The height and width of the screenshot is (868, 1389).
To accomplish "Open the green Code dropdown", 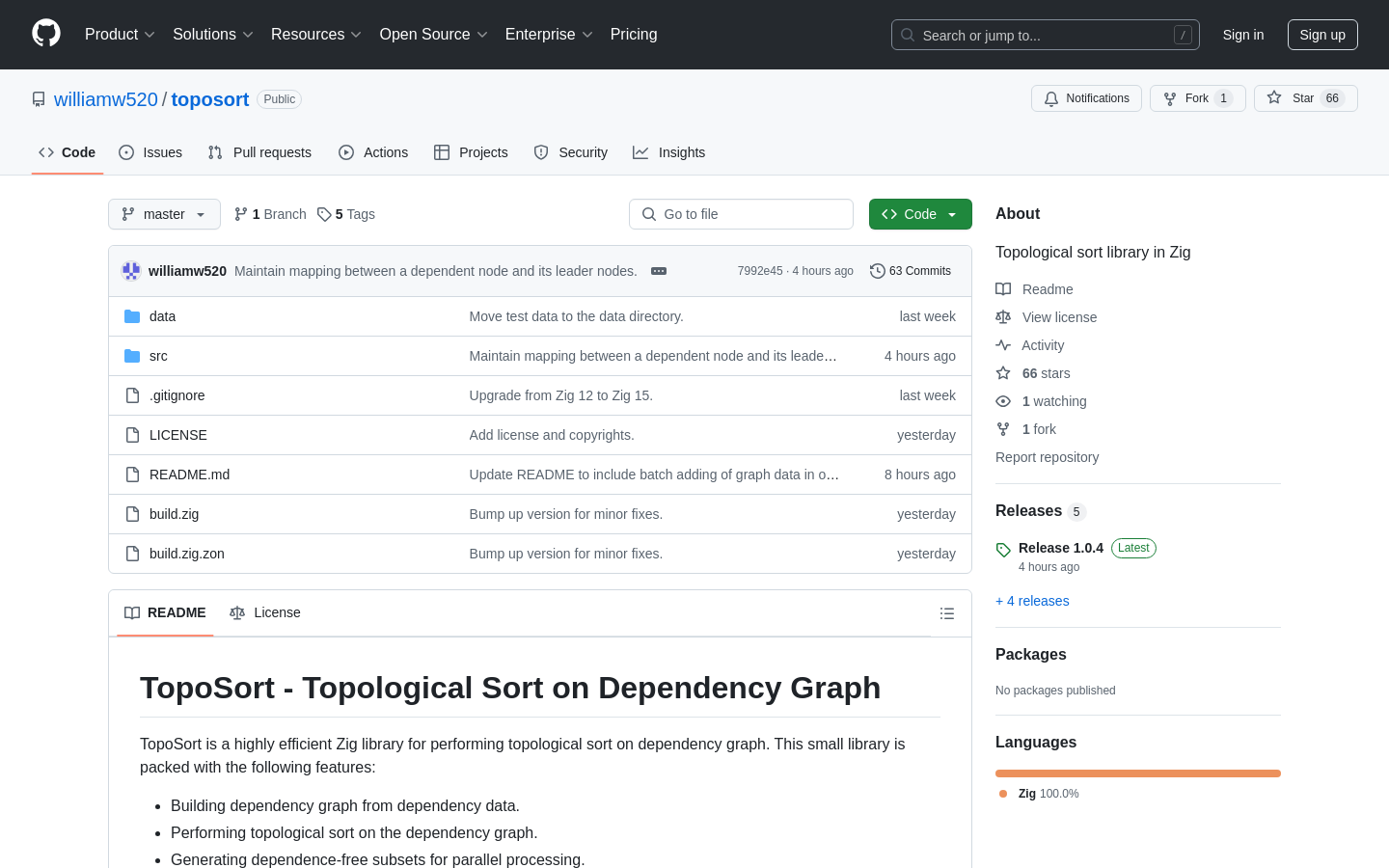I will [x=920, y=214].
